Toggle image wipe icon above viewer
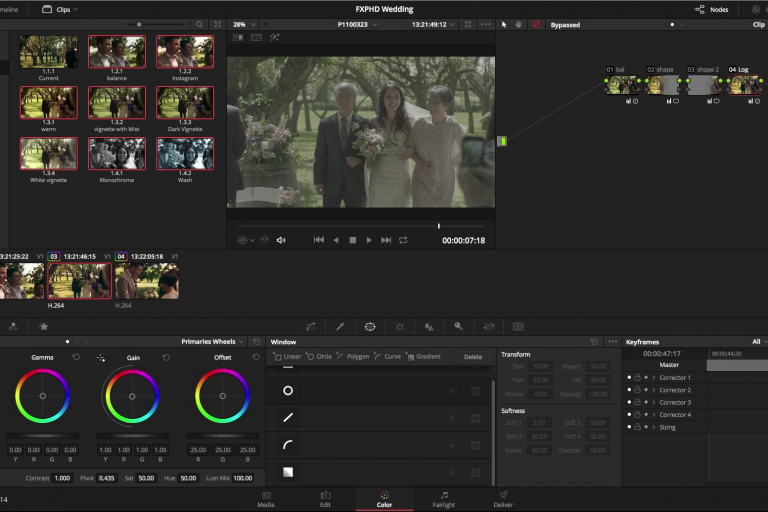The width and height of the screenshot is (768, 512). (238, 37)
